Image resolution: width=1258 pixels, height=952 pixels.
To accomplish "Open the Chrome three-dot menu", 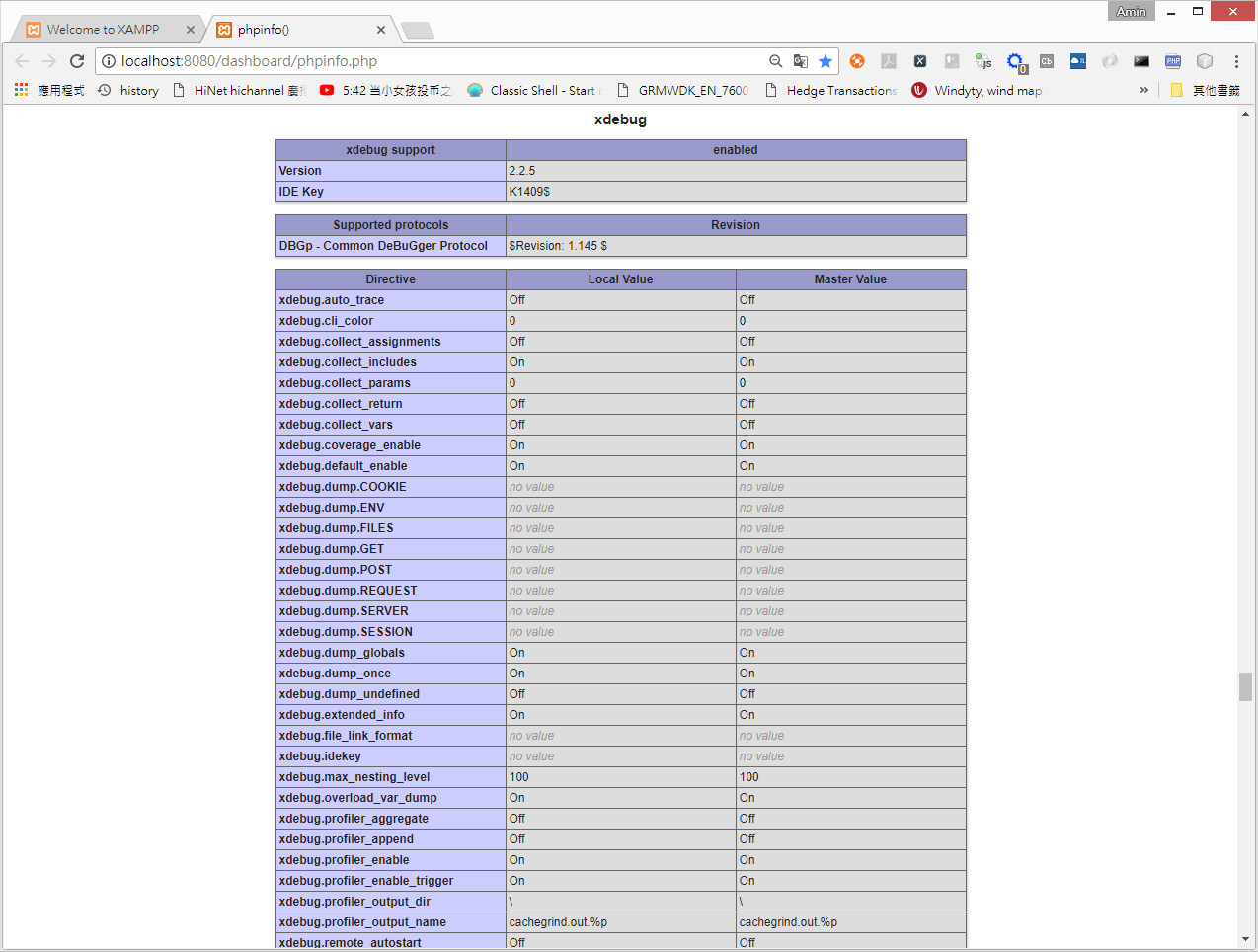I will [x=1235, y=61].
